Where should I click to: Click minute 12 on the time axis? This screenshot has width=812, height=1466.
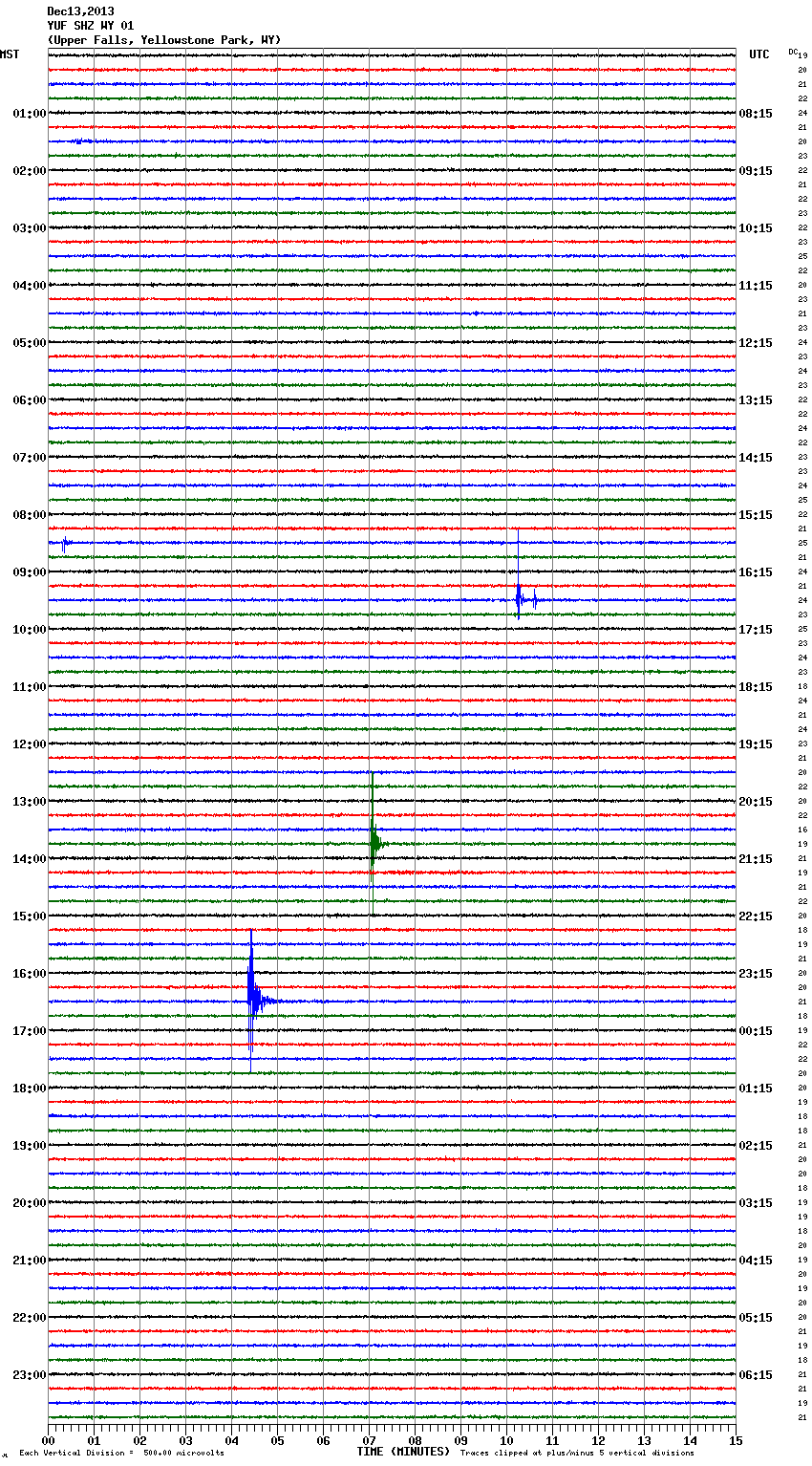598,1440
